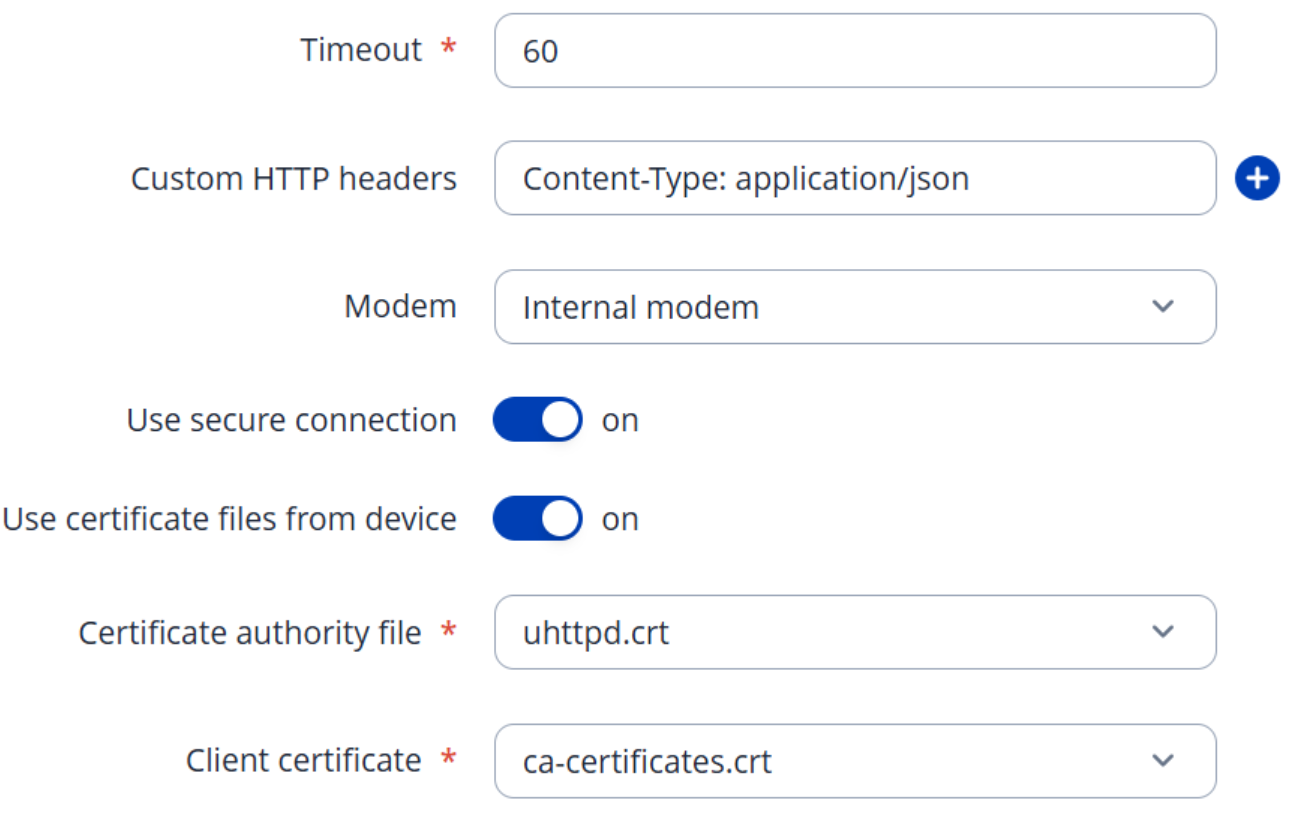Click the Modem label text
Image resolution: width=1308 pixels, height=815 pixels.
point(400,306)
